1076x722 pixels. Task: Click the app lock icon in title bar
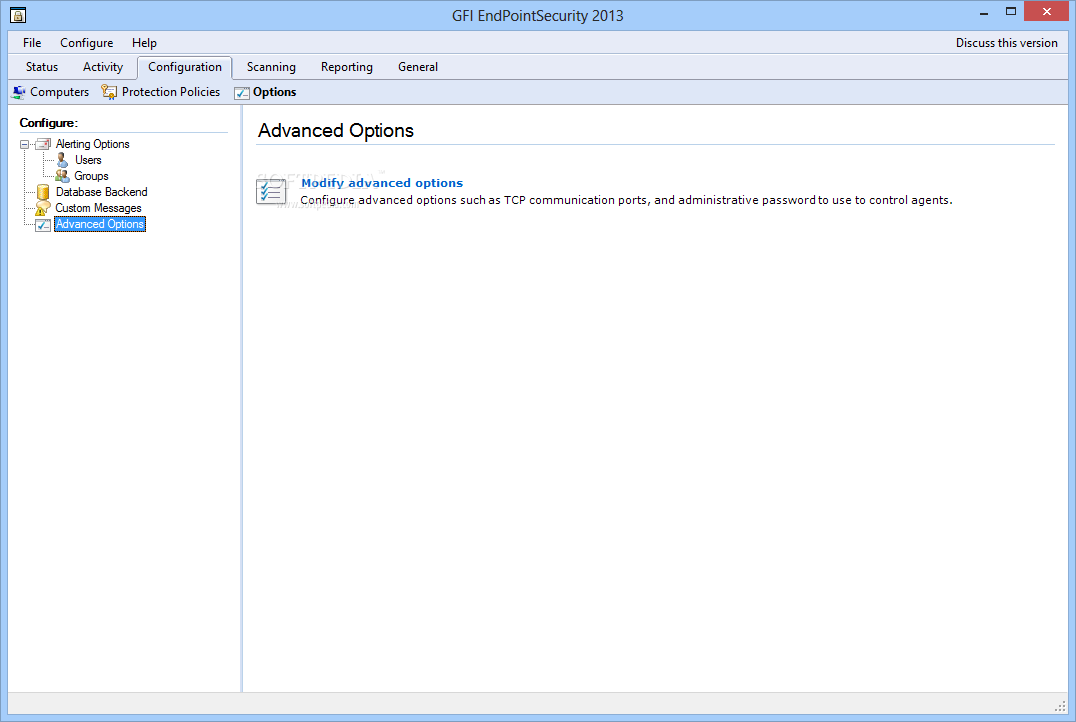[x=18, y=14]
